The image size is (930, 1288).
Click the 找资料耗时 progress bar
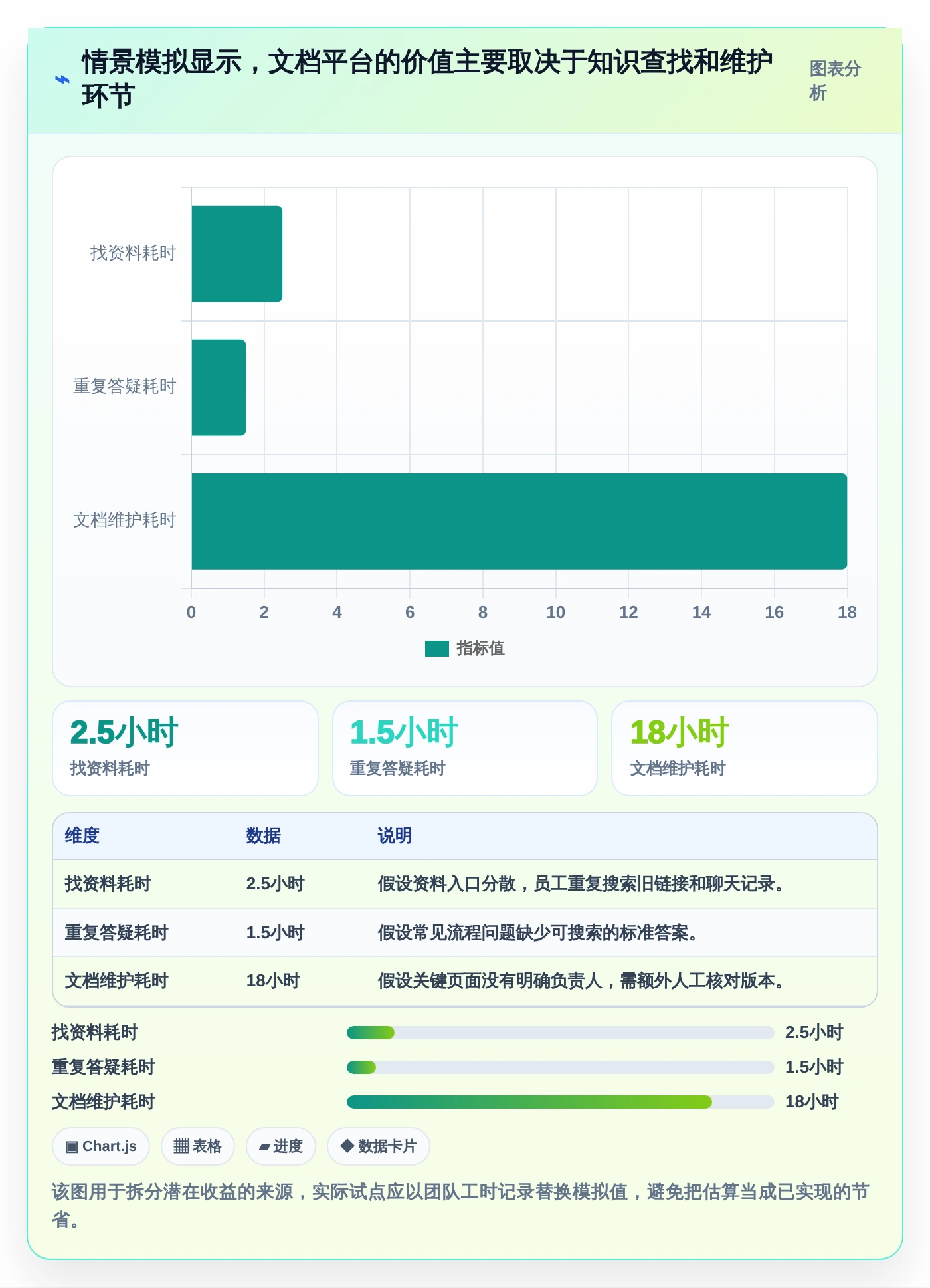pyautogui.click(x=561, y=1033)
